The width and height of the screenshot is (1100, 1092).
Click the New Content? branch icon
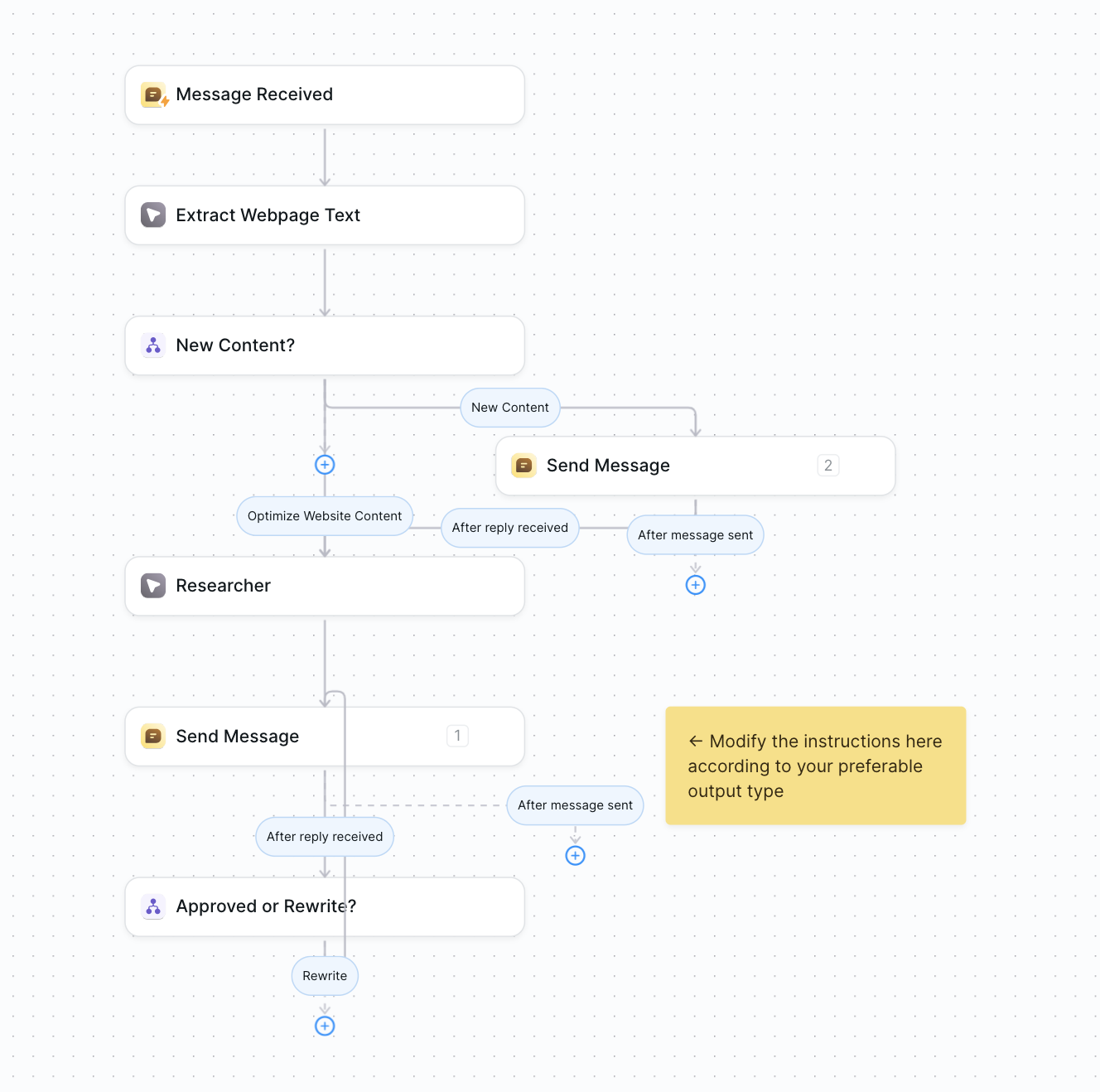(x=153, y=345)
